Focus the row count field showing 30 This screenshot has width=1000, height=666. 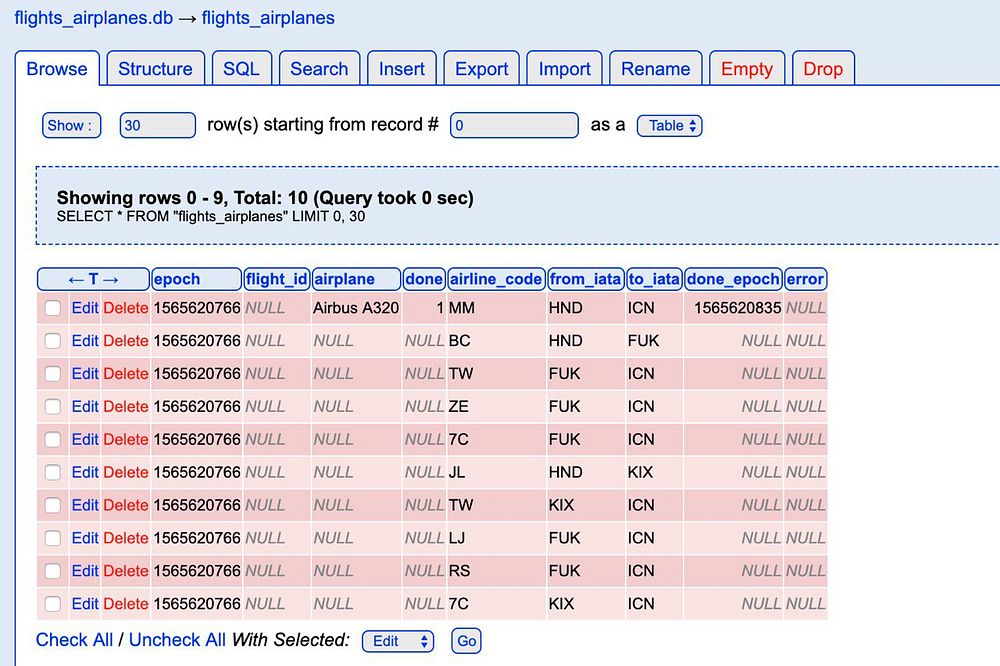[x=158, y=125]
